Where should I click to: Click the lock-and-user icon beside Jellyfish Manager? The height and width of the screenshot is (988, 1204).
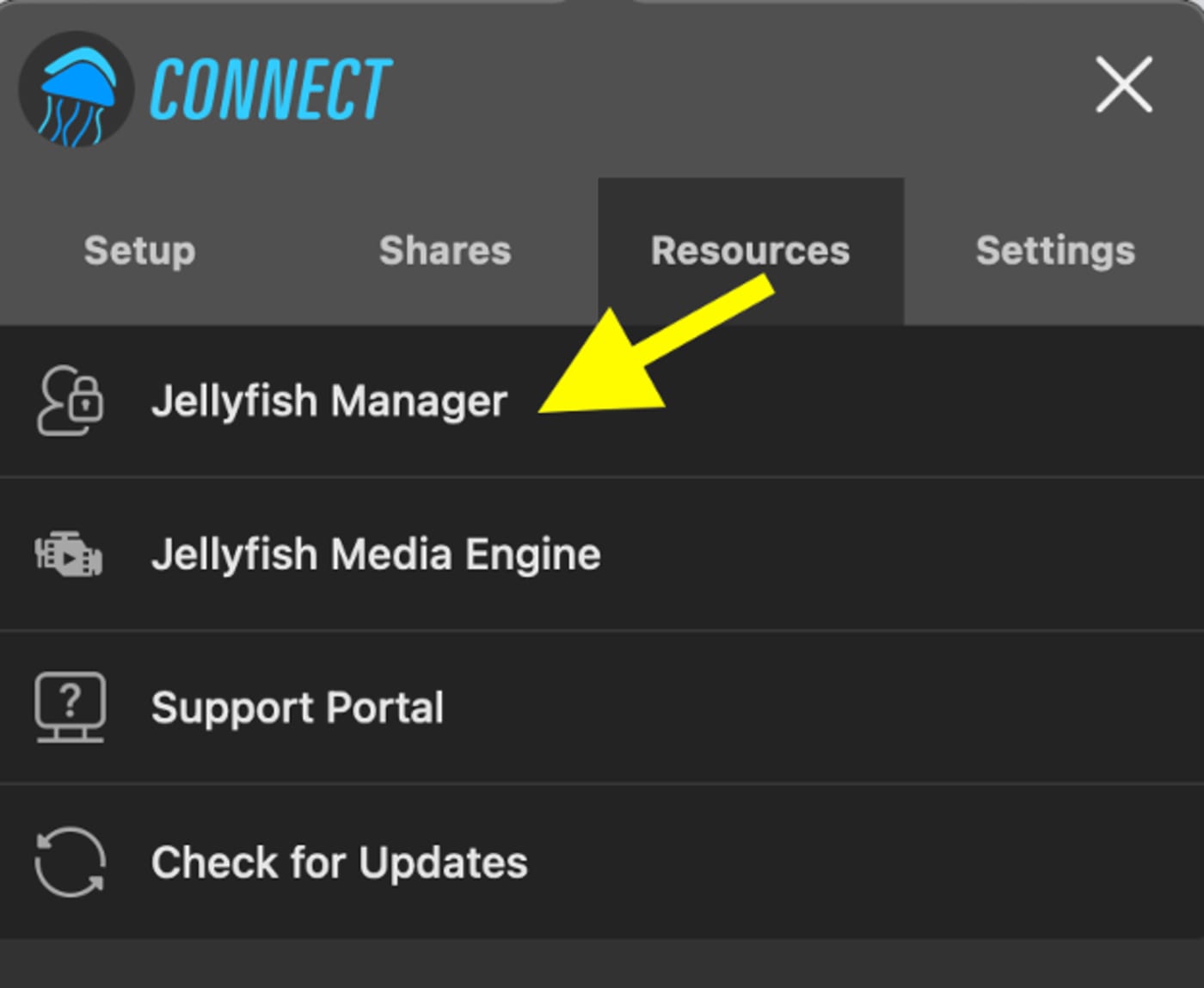click(x=71, y=401)
